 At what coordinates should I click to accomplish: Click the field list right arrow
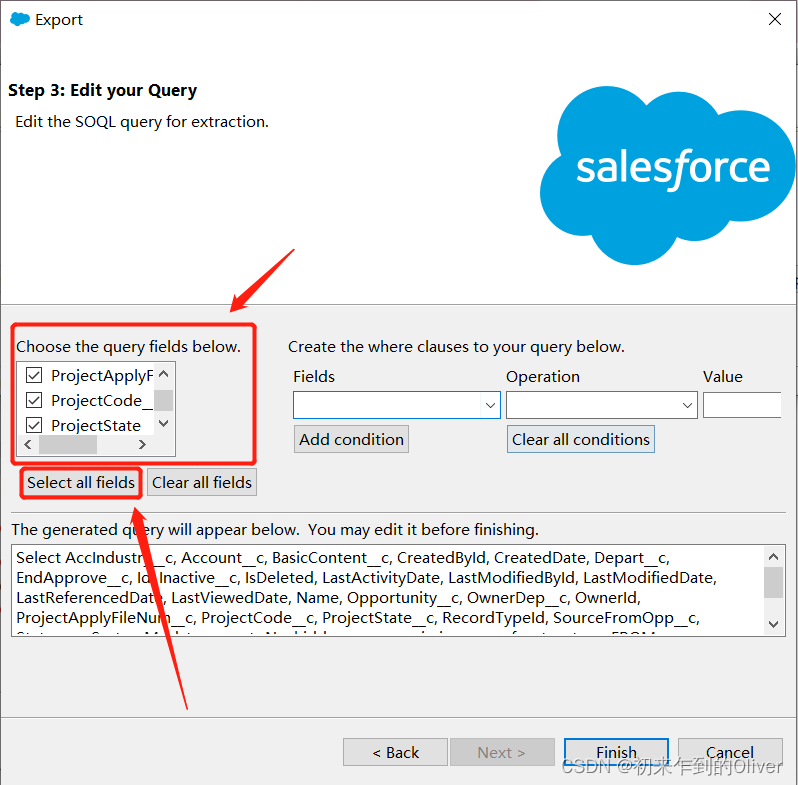coord(142,444)
